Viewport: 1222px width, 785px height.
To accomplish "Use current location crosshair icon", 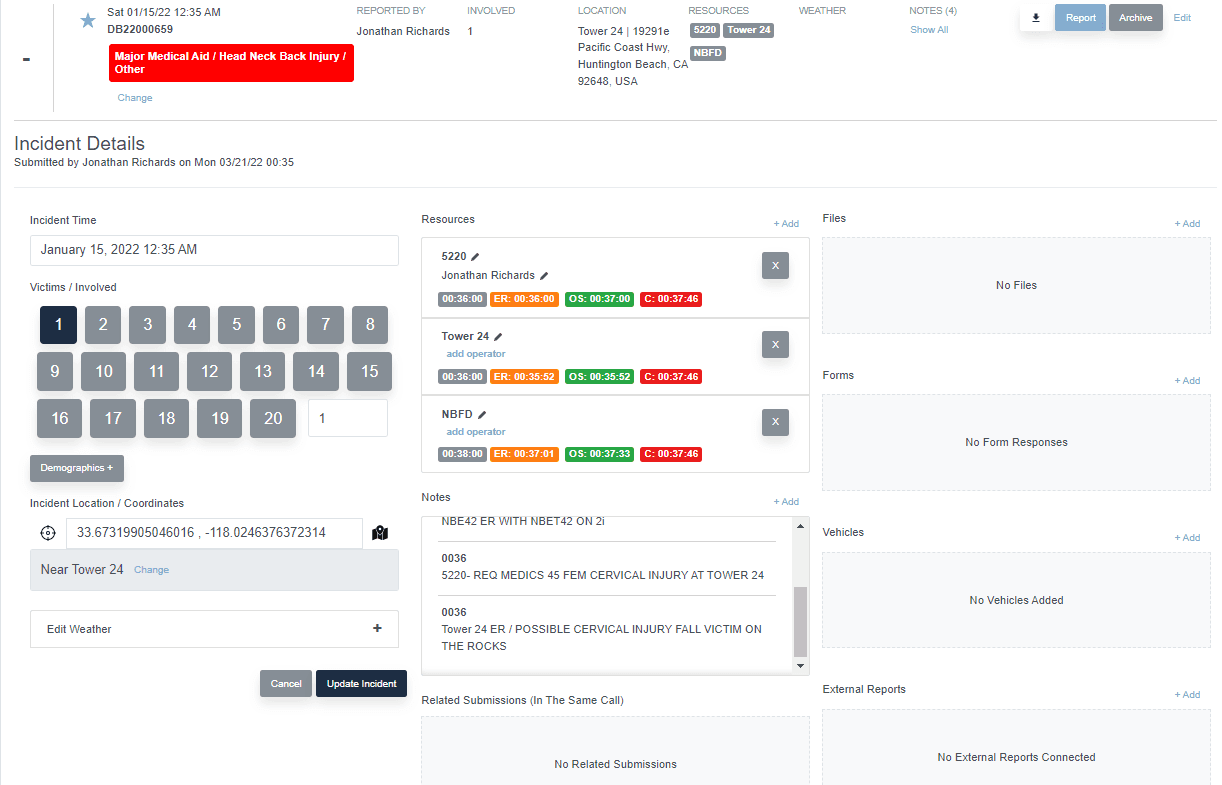I will tap(48, 533).
